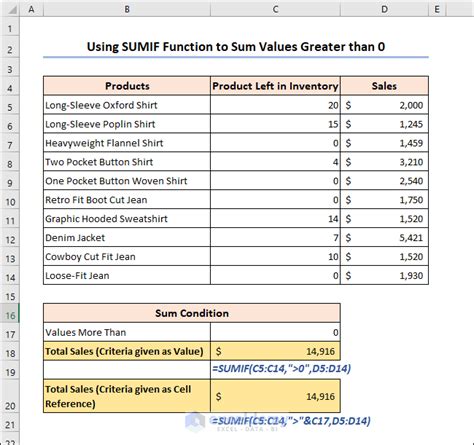
Task: Click inventory value 4 for Two Pocket Button Shirt
Action: point(275,162)
